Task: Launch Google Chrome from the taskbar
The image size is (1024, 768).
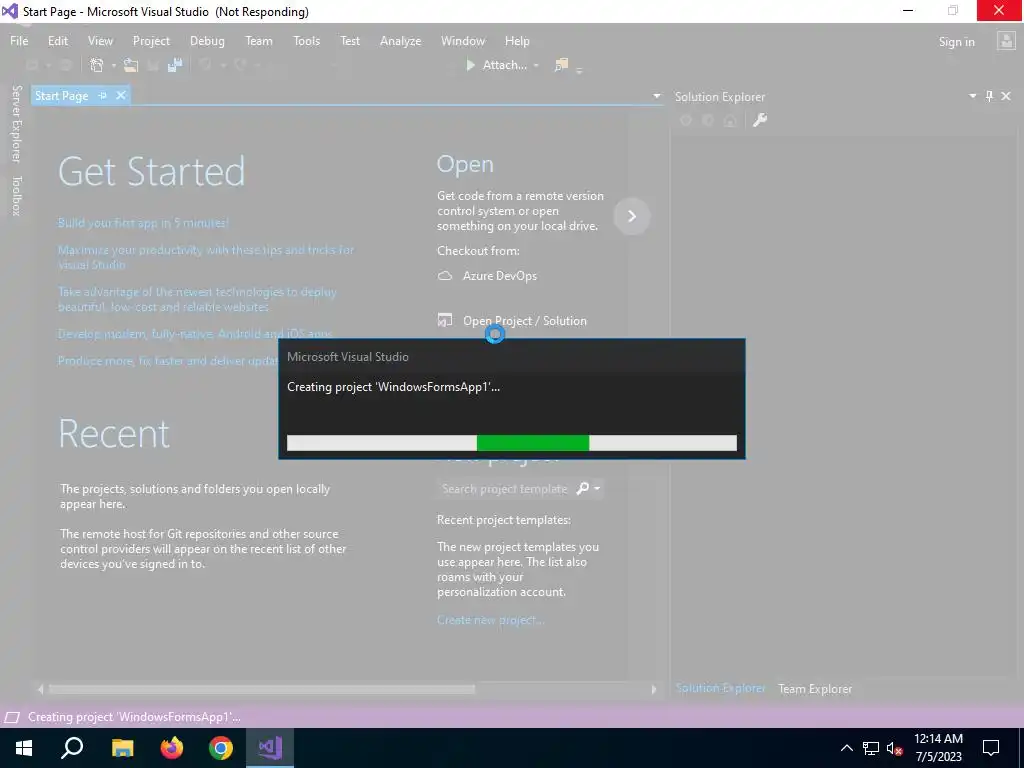Action: point(221,748)
